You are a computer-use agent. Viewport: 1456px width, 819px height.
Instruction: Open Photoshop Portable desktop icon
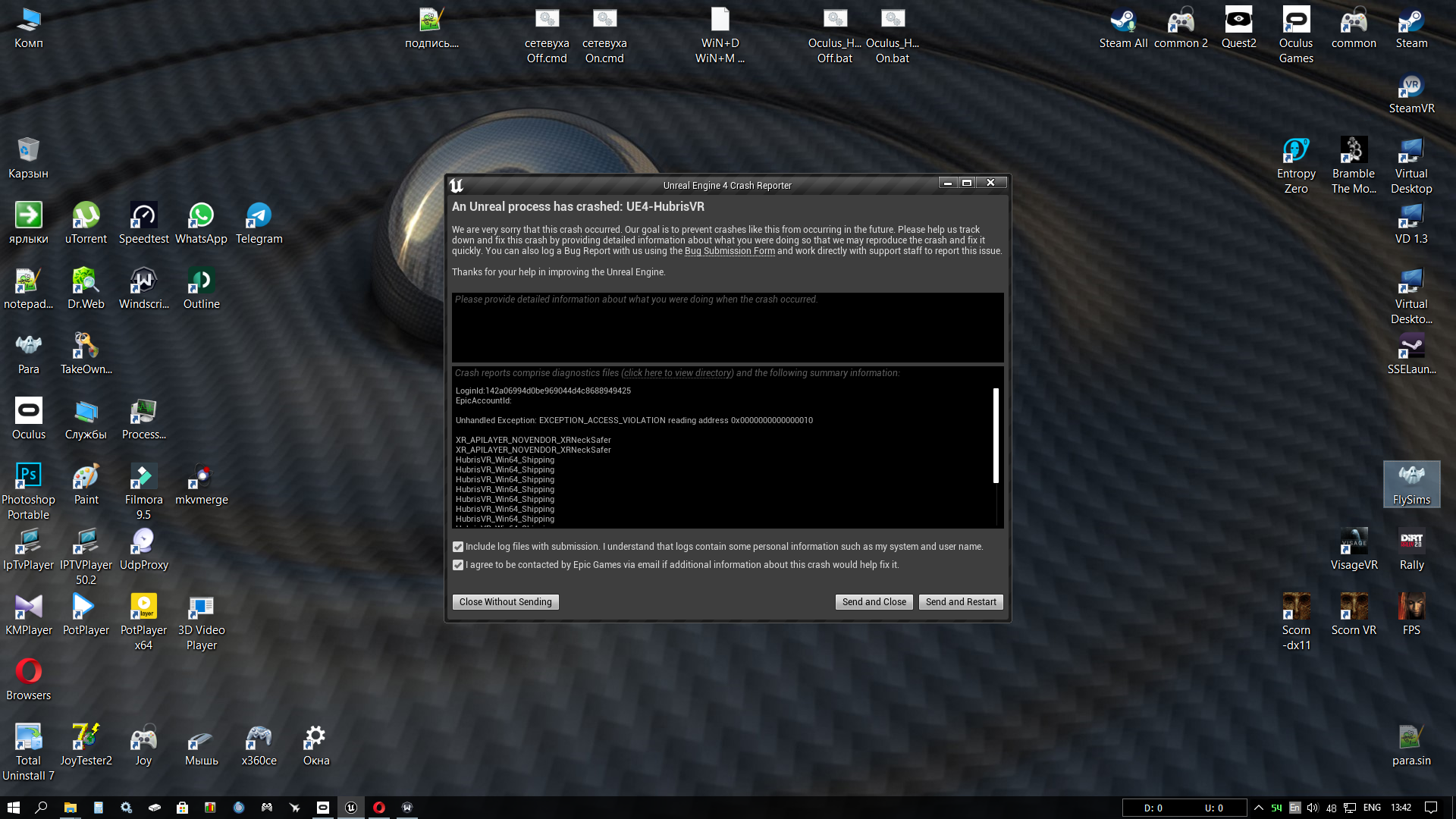tap(28, 491)
